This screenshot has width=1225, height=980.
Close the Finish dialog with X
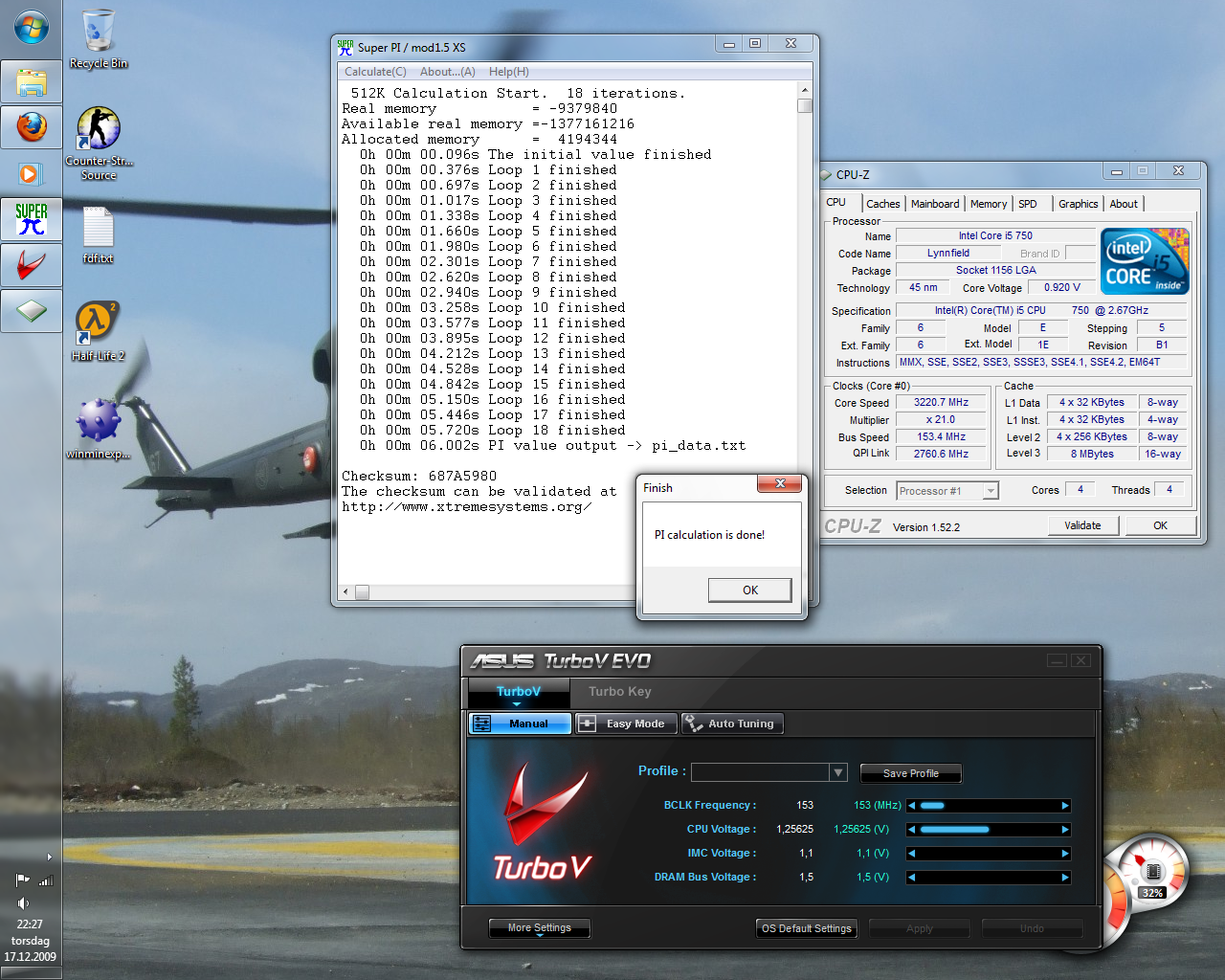780,484
